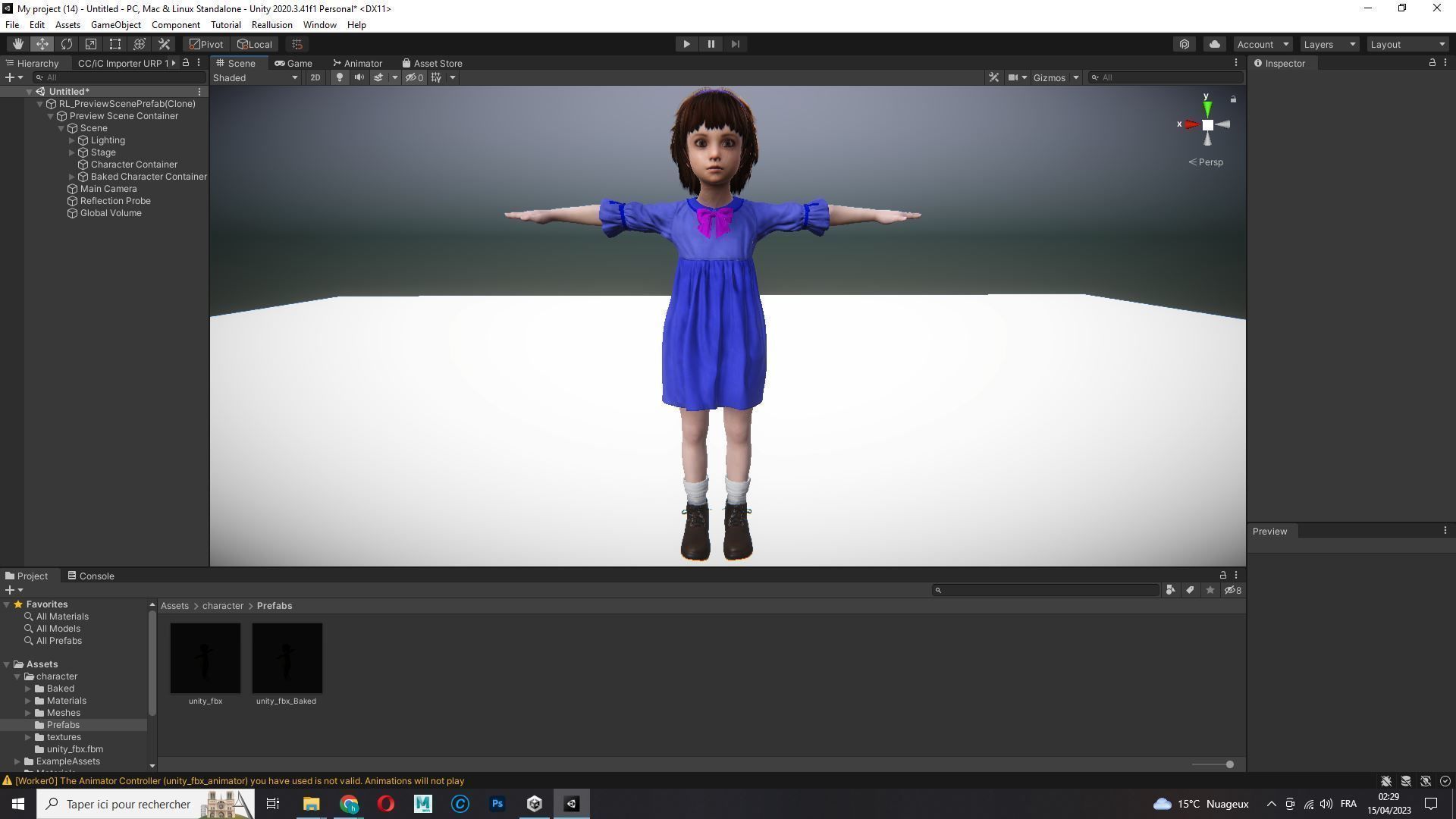Open the GameObject menu
Screen dimensions: 1456x819
pos(115,25)
